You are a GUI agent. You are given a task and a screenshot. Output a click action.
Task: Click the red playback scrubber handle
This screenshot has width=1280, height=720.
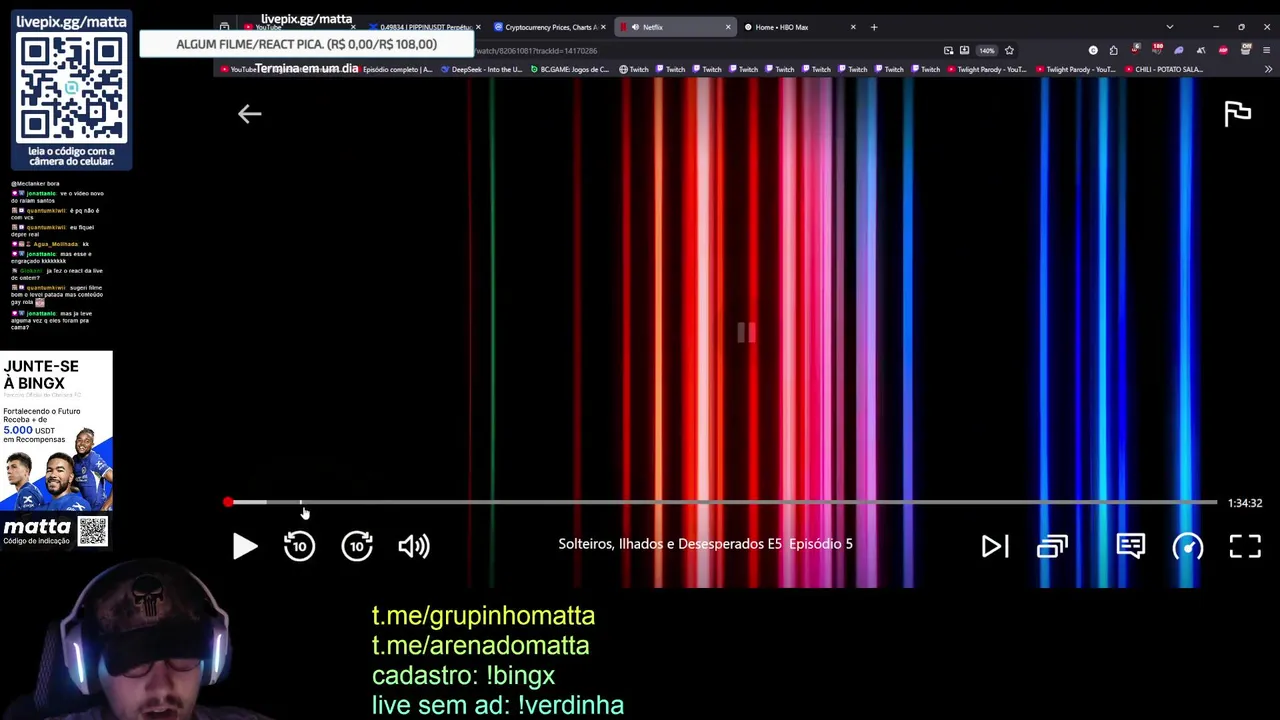pos(228,502)
